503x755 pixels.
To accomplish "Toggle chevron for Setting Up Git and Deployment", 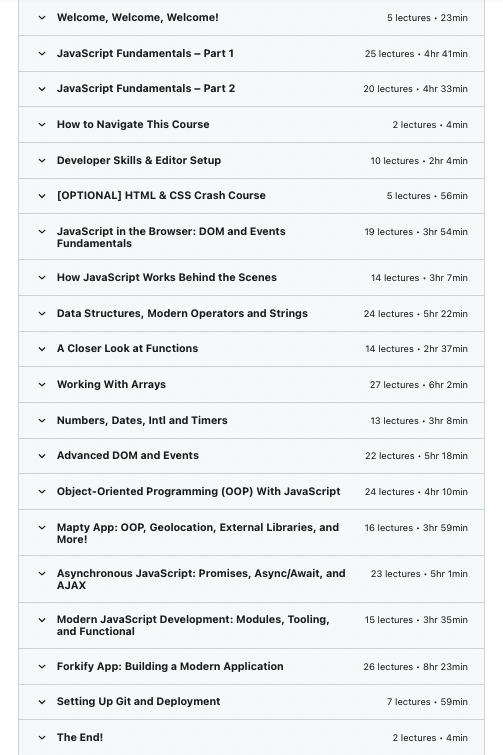I will pos(42,702).
